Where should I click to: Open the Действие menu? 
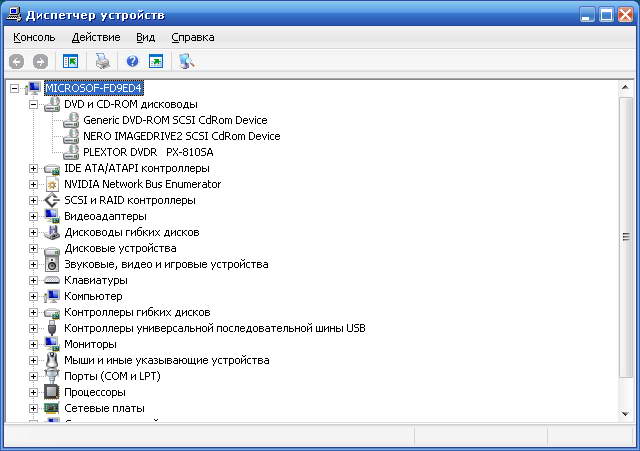click(96, 37)
